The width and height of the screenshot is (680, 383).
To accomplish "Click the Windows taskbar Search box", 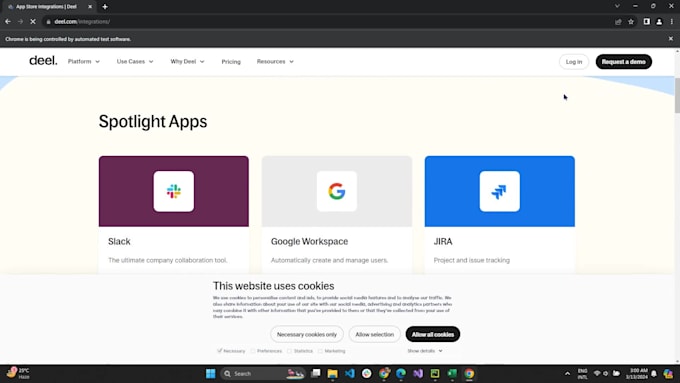I will (262, 373).
